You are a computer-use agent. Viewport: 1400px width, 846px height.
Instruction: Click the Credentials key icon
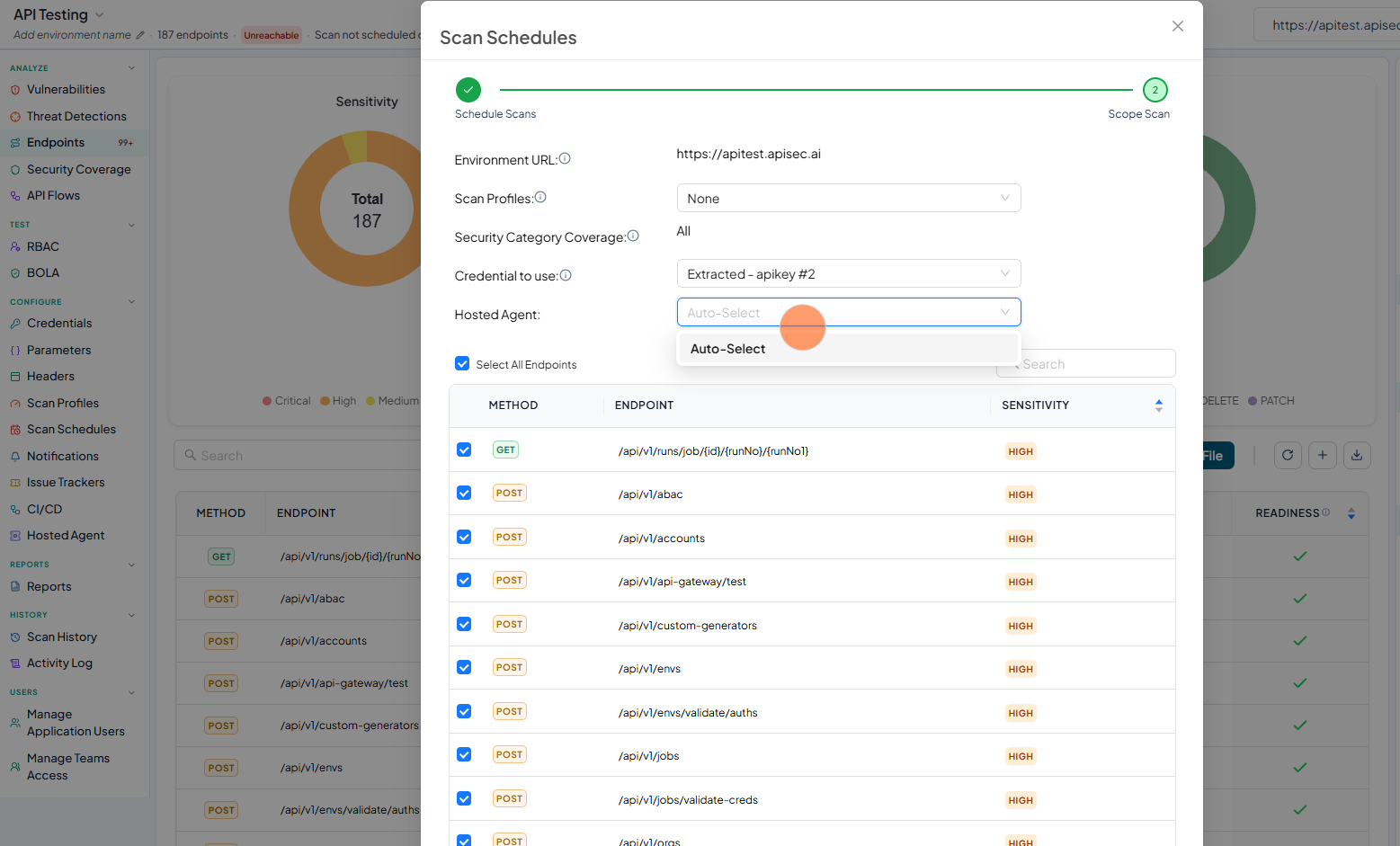pos(15,324)
